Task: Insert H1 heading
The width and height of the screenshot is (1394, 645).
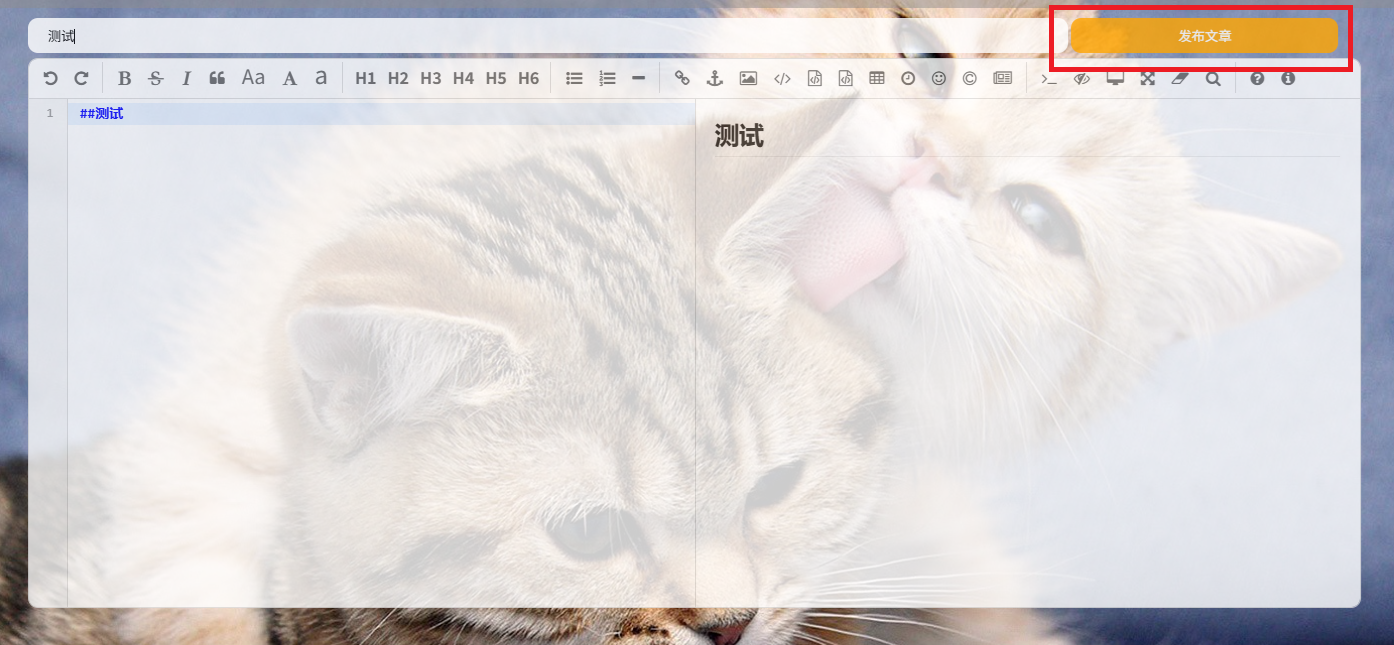Action: tap(366, 78)
